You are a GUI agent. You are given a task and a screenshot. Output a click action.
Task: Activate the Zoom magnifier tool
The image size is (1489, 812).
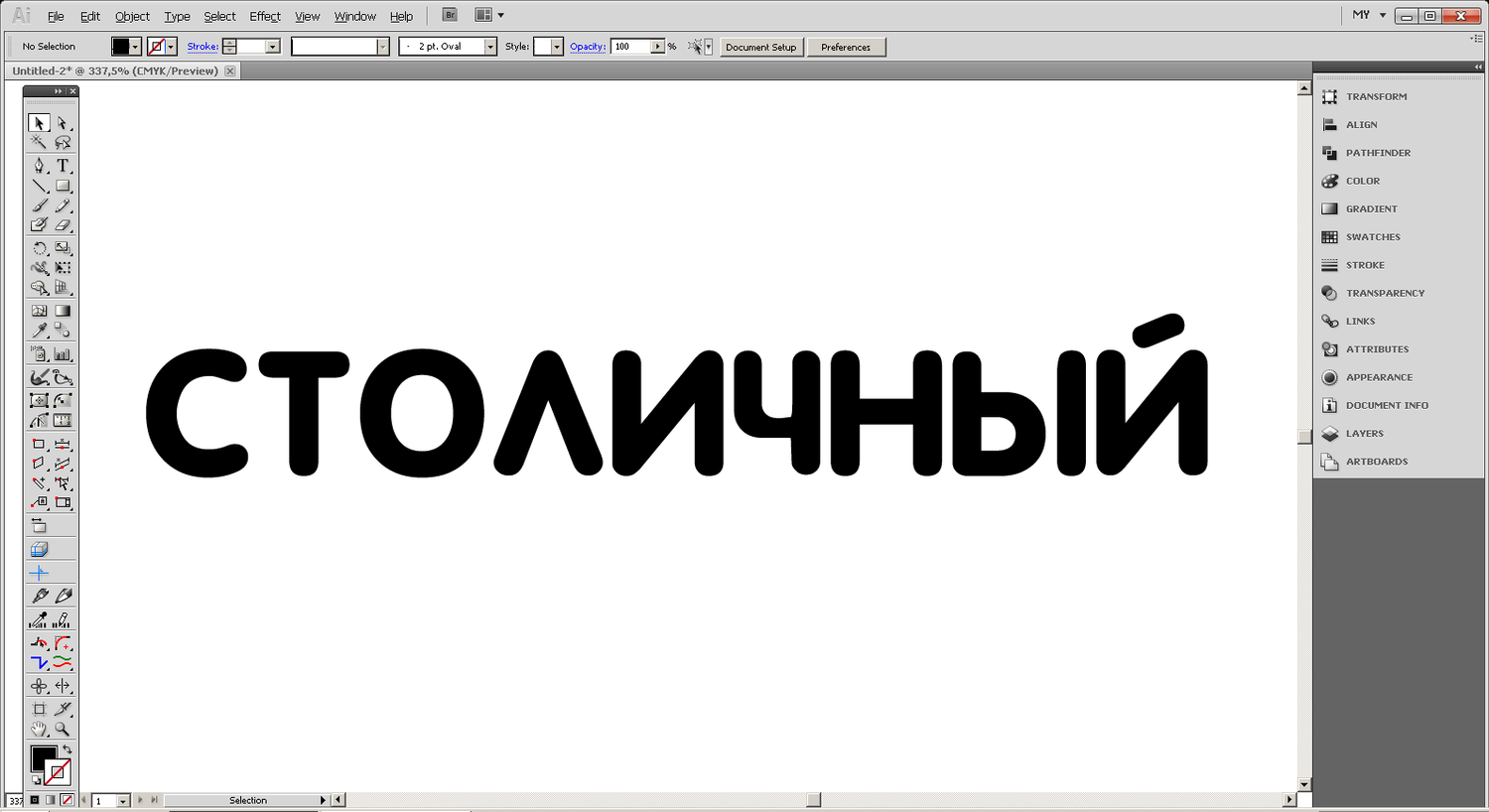63,729
